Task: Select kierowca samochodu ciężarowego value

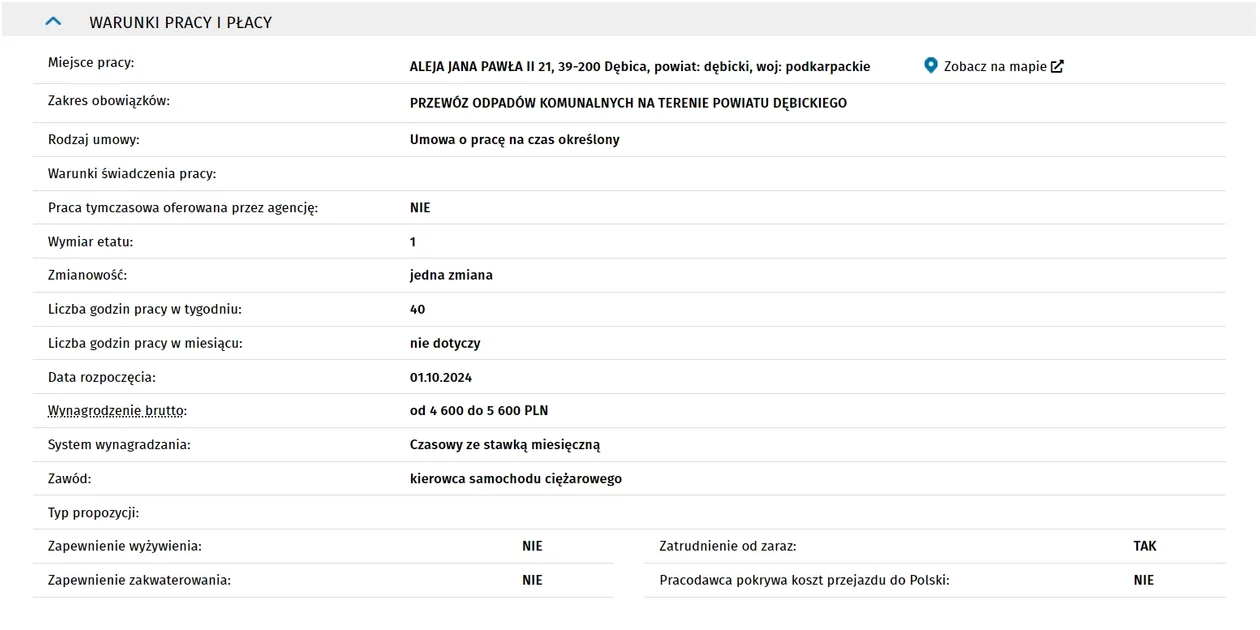Action: pos(516,479)
